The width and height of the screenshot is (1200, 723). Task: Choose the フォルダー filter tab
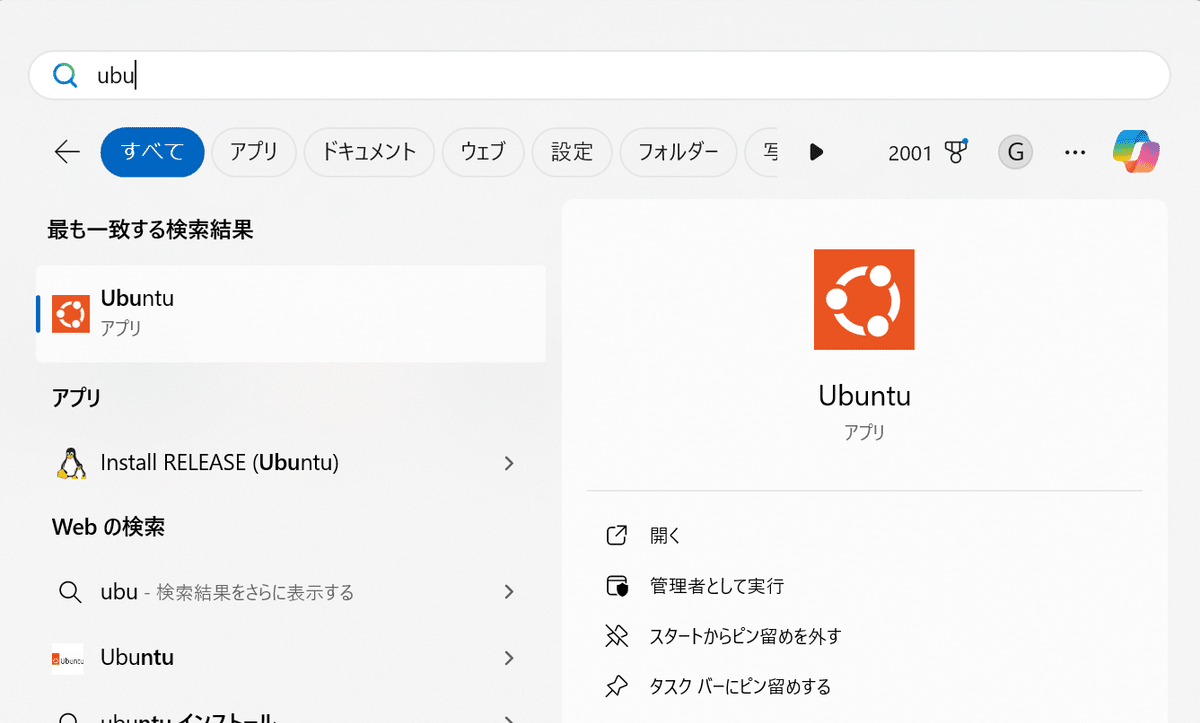coord(678,152)
